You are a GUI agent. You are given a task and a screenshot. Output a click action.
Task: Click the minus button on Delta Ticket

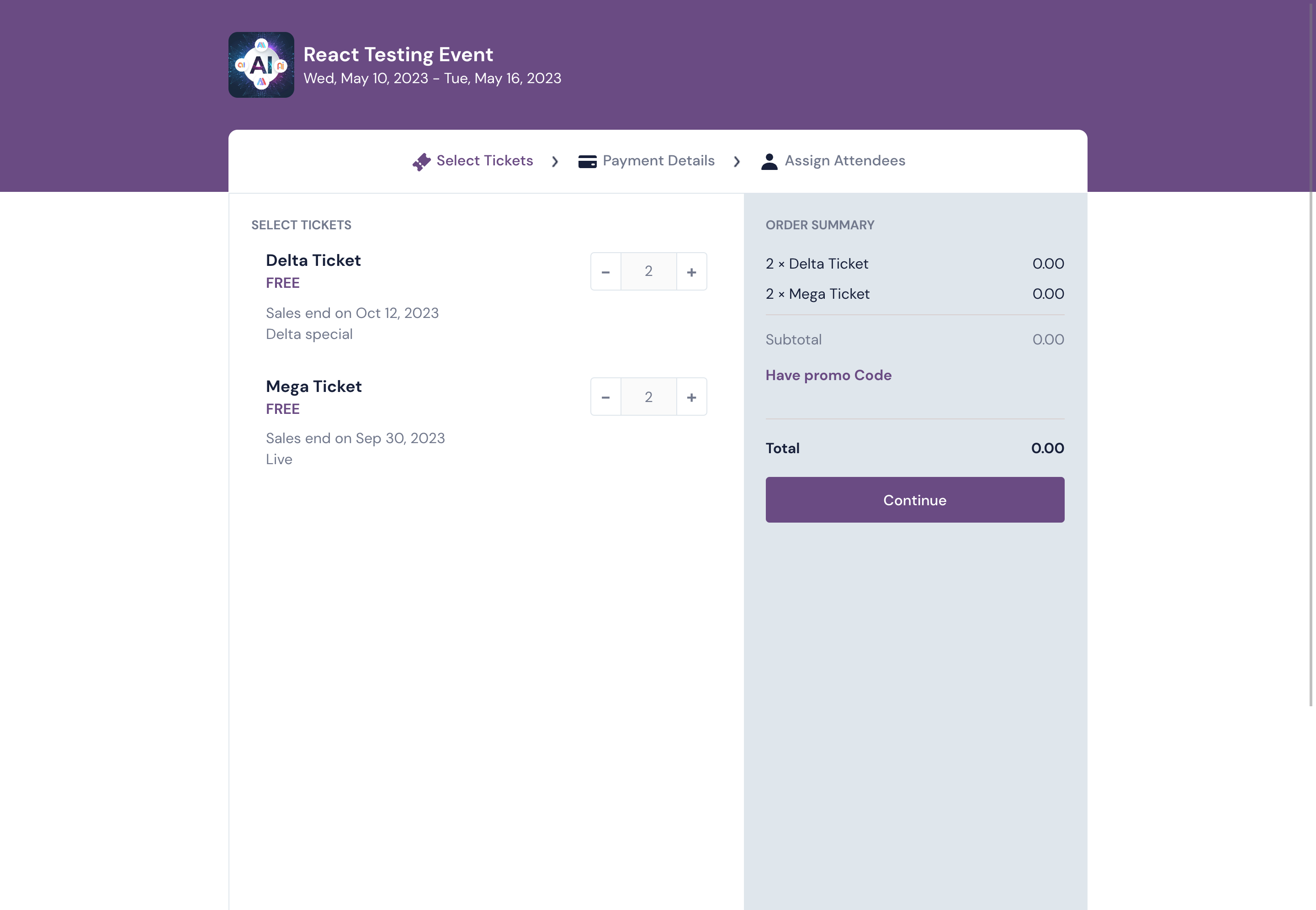(605, 271)
